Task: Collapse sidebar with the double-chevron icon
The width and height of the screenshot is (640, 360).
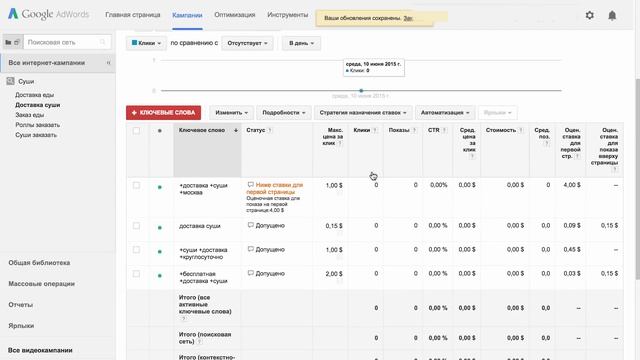Action: tap(109, 63)
